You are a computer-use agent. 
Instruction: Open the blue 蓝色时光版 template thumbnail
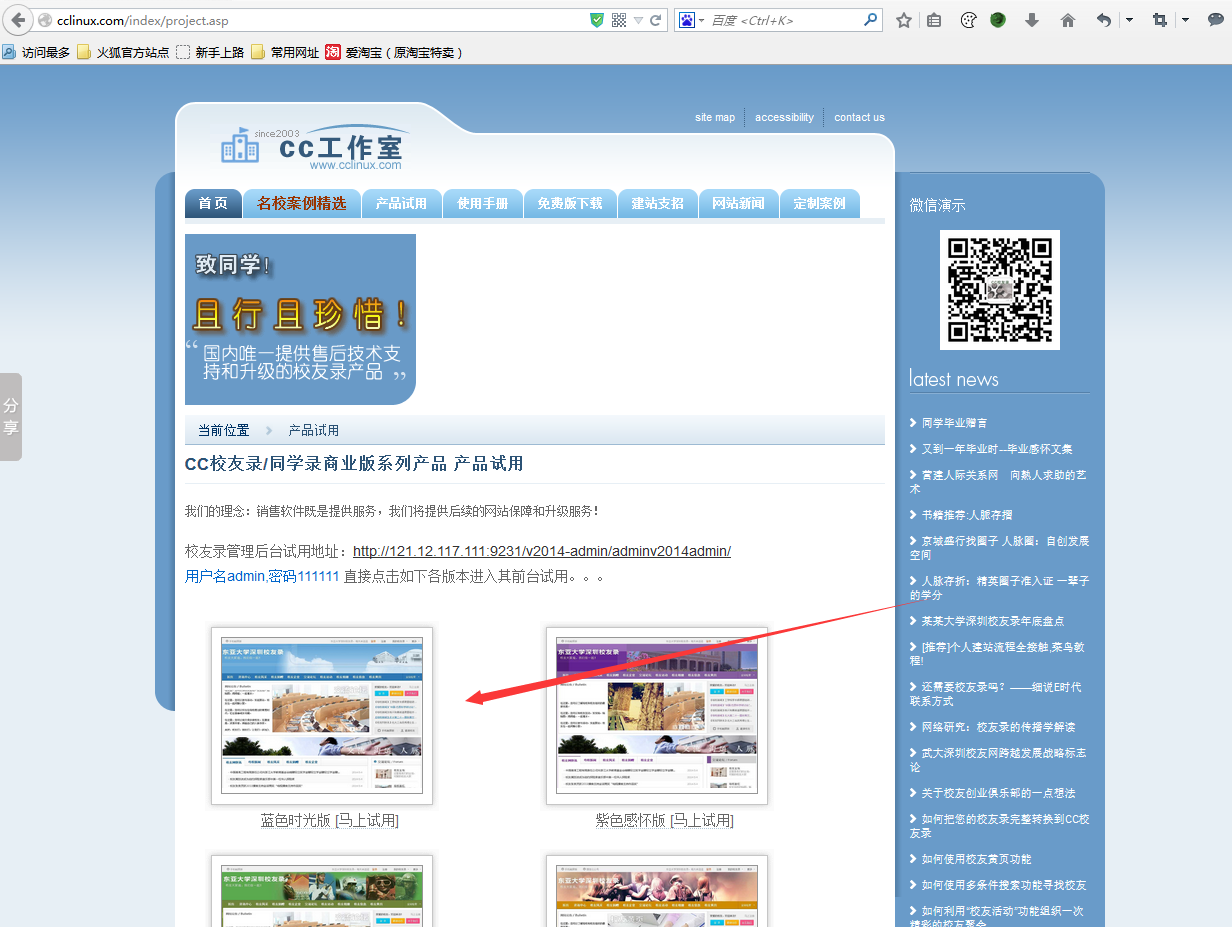click(322, 716)
